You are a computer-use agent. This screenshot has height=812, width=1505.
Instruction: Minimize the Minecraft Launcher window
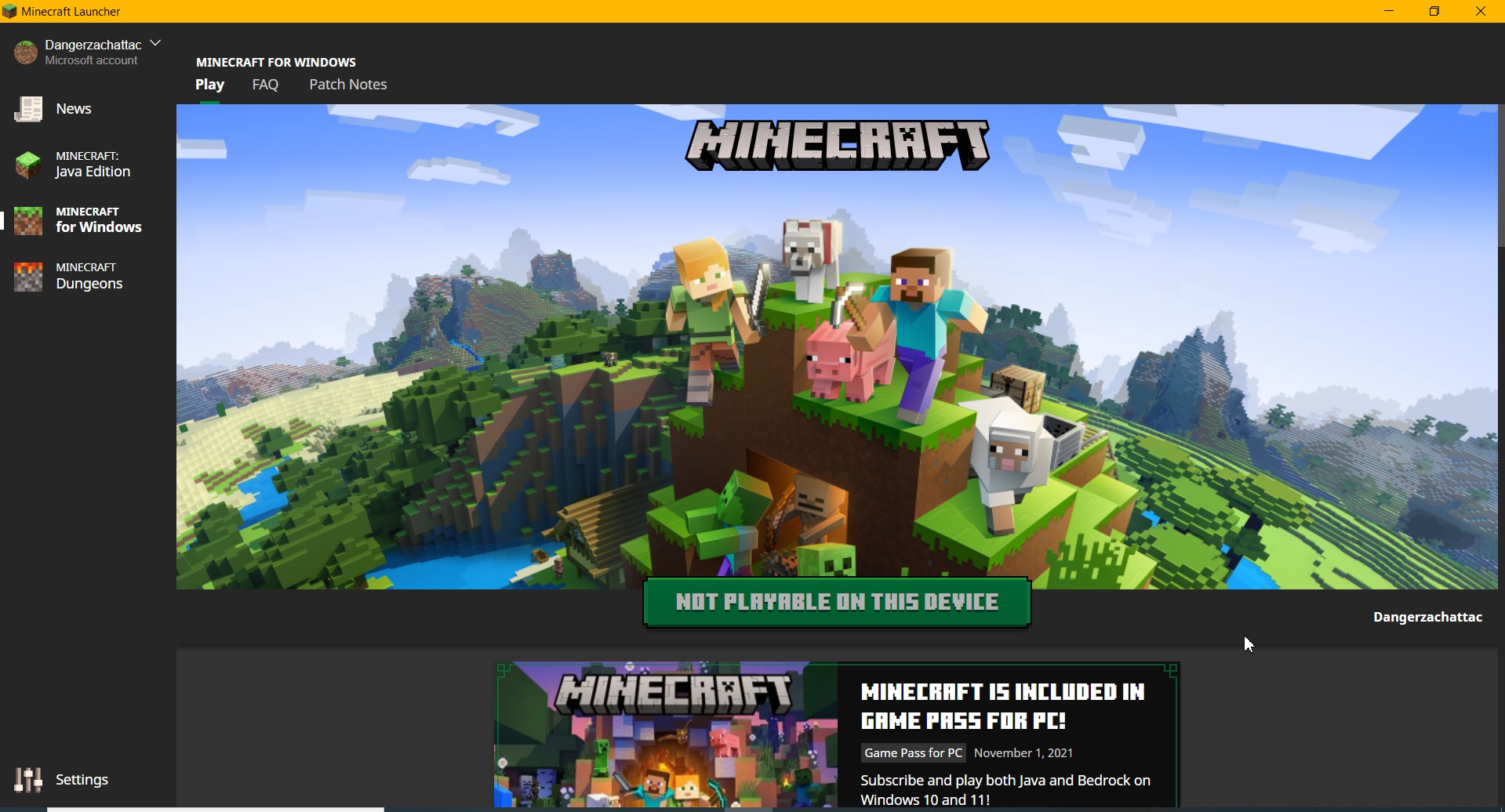click(1389, 11)
